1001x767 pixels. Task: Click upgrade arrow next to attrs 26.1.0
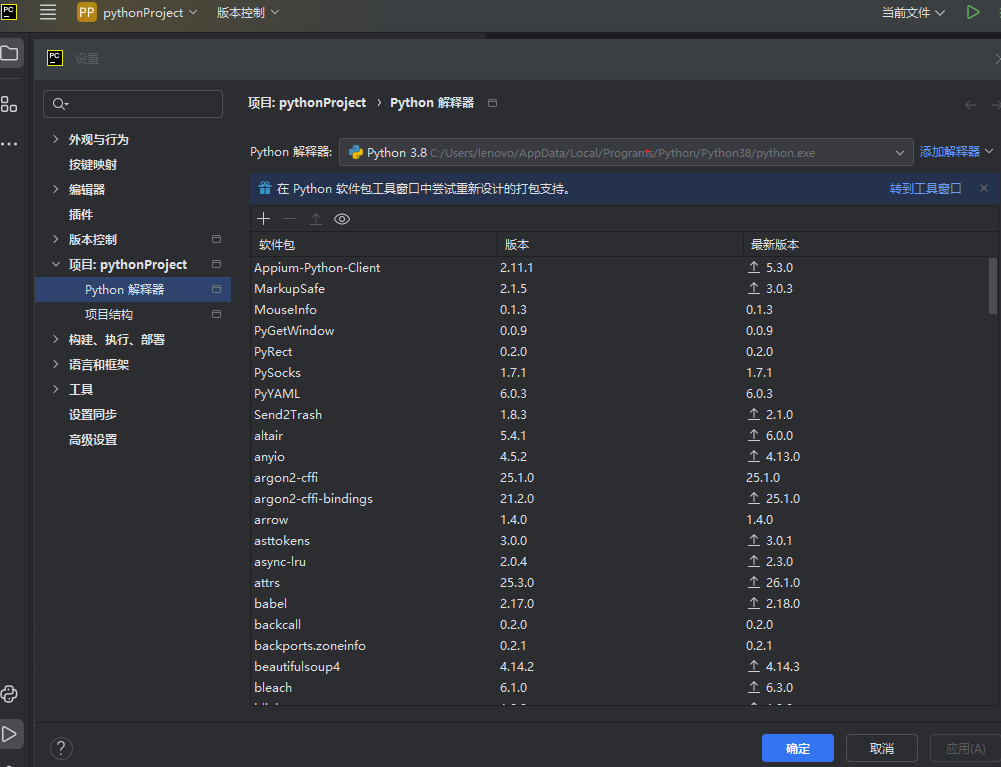click(x=754, y=582)
